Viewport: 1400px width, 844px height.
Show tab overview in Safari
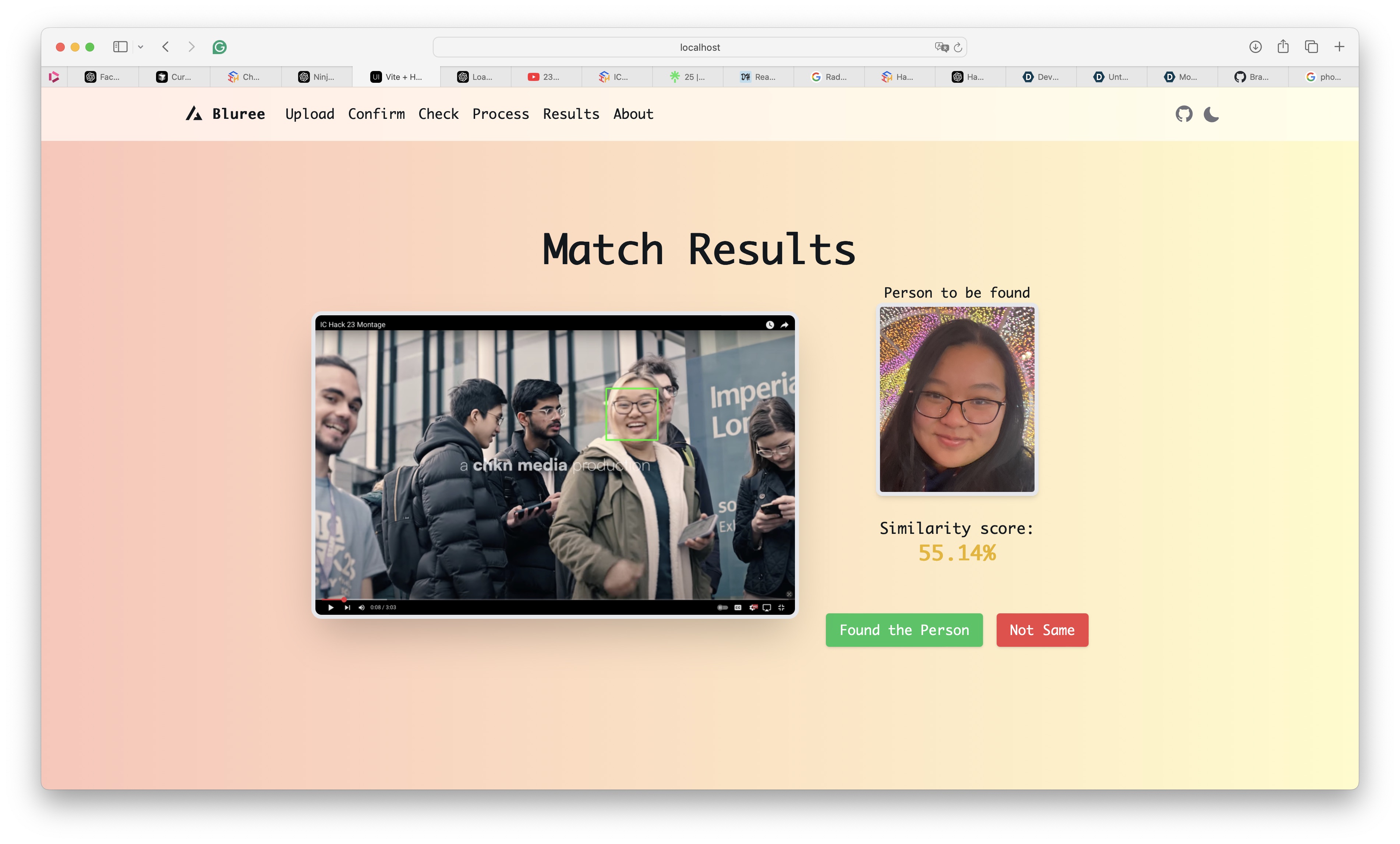(x=1311, y=47)
